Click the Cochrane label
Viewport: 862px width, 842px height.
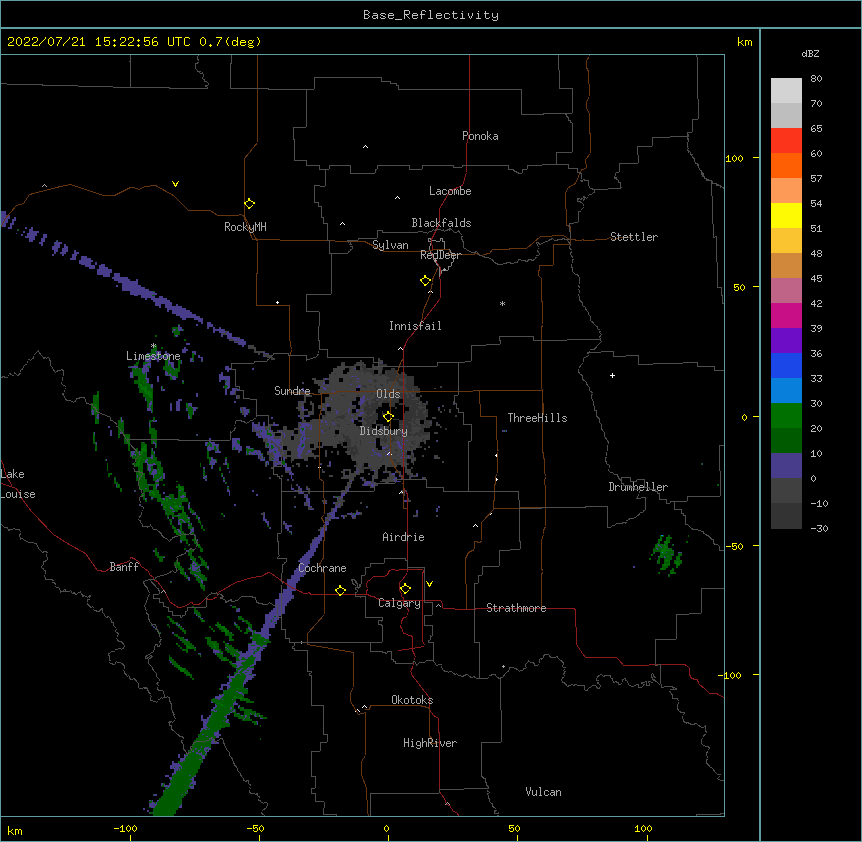coord(322,568)
